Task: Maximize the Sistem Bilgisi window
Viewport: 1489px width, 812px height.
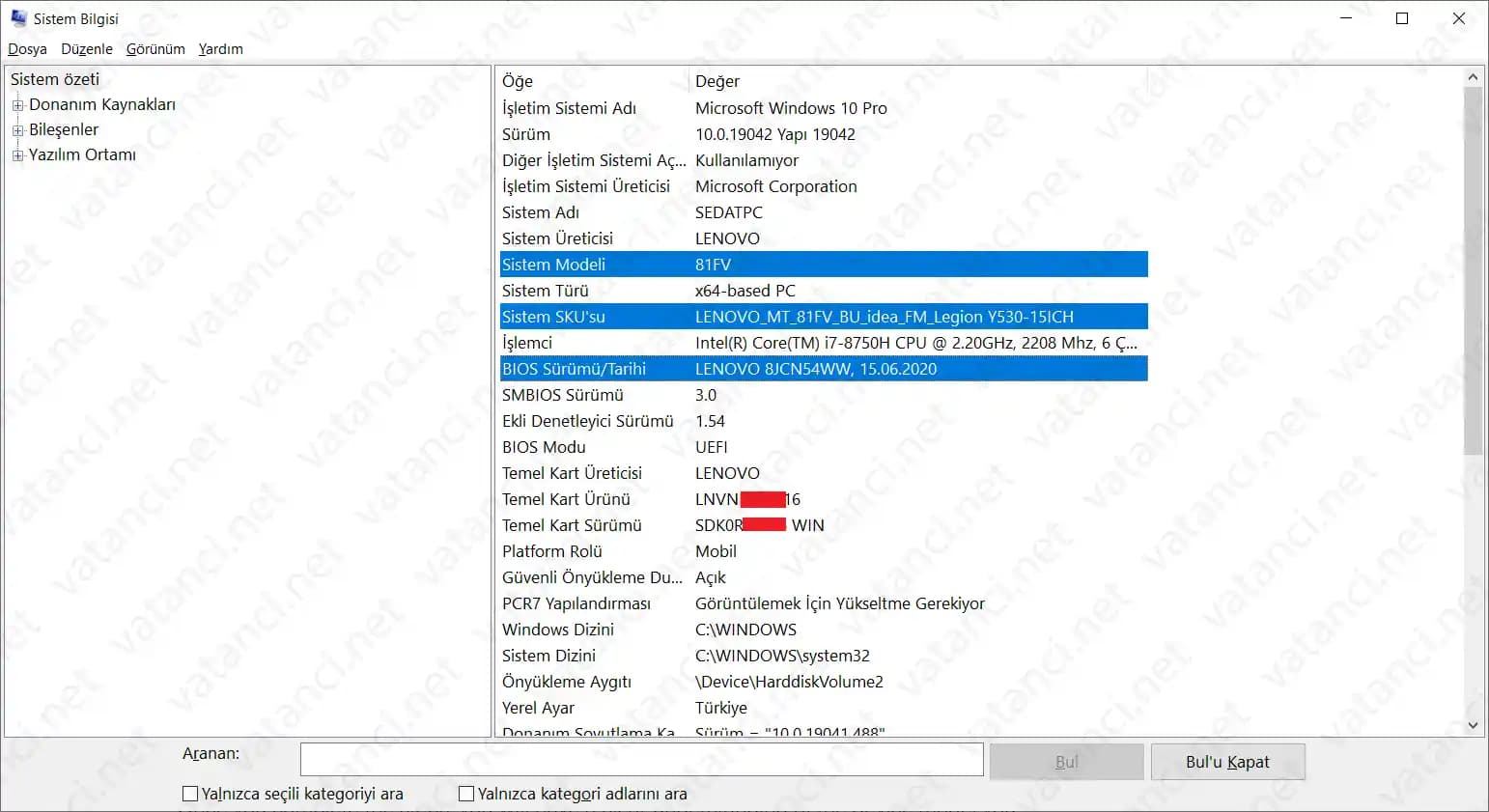Action: pyautogui.click(x=1402, y=18)
